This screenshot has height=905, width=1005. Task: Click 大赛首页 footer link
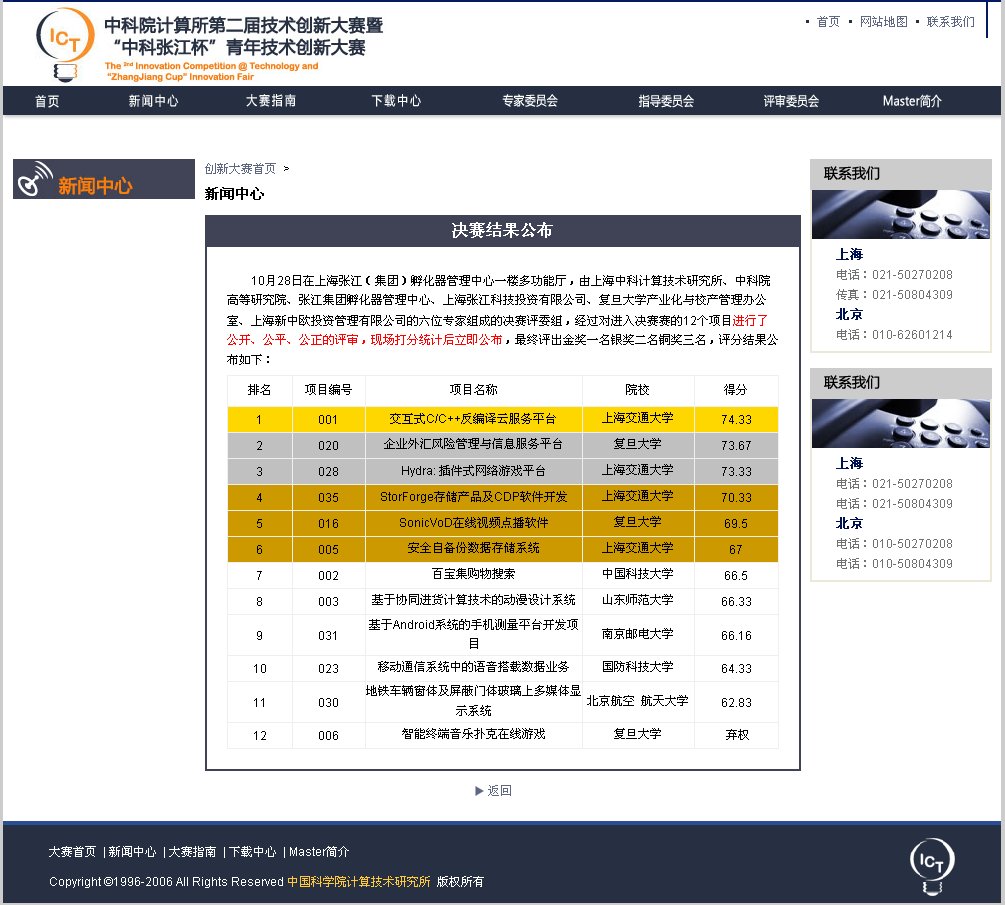(72, 852)
